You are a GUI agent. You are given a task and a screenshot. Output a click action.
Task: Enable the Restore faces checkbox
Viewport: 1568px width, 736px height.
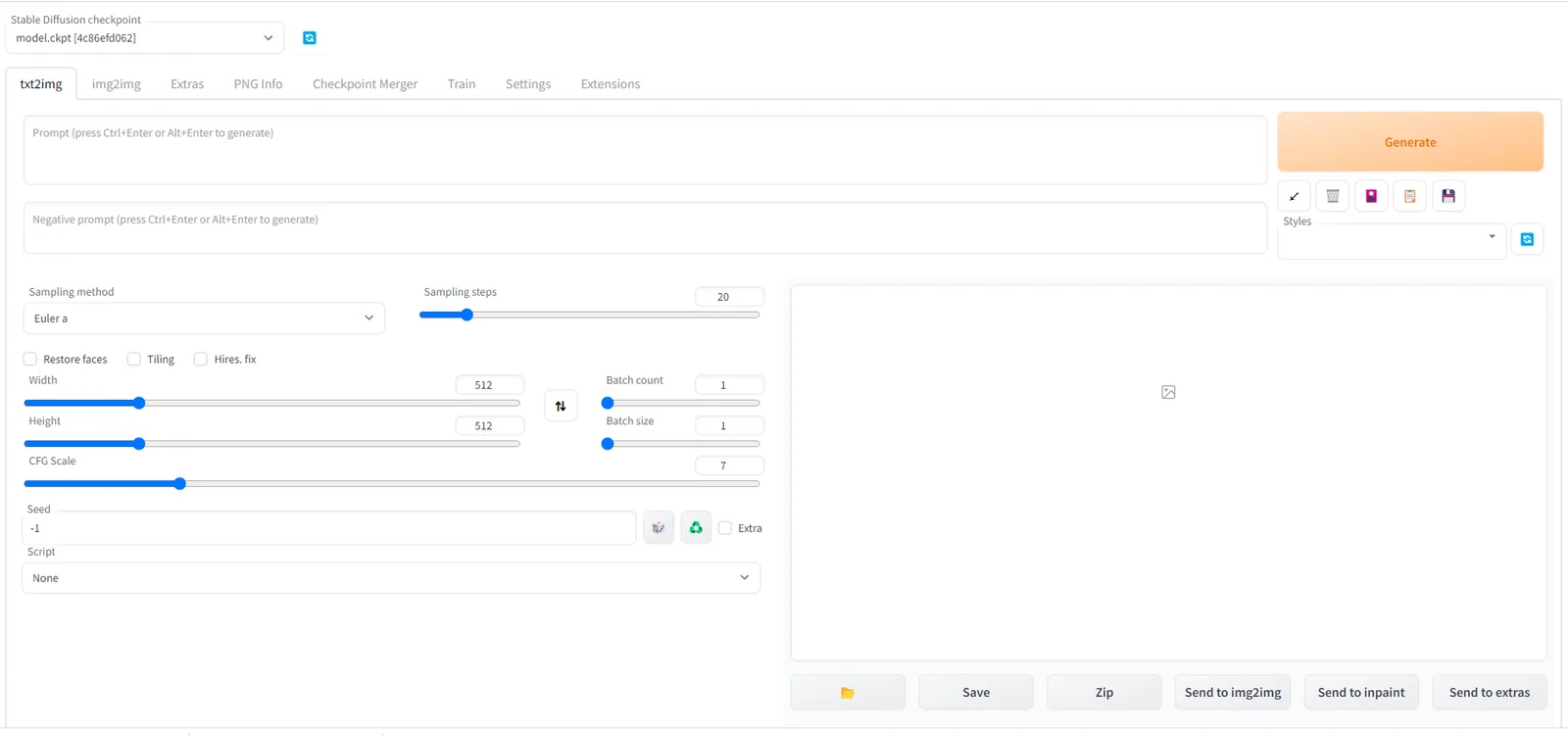click(x=30, y=360)
